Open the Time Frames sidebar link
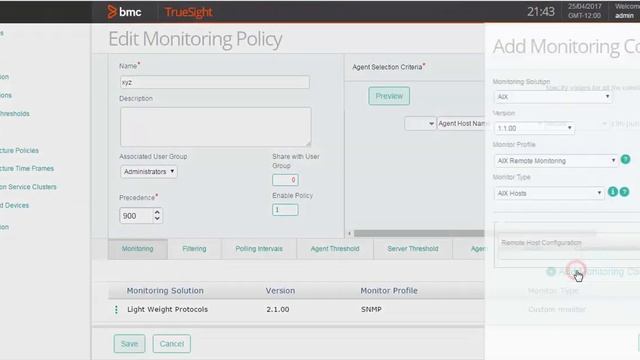Viewport: 640px width, 360px height. [27, 169]
